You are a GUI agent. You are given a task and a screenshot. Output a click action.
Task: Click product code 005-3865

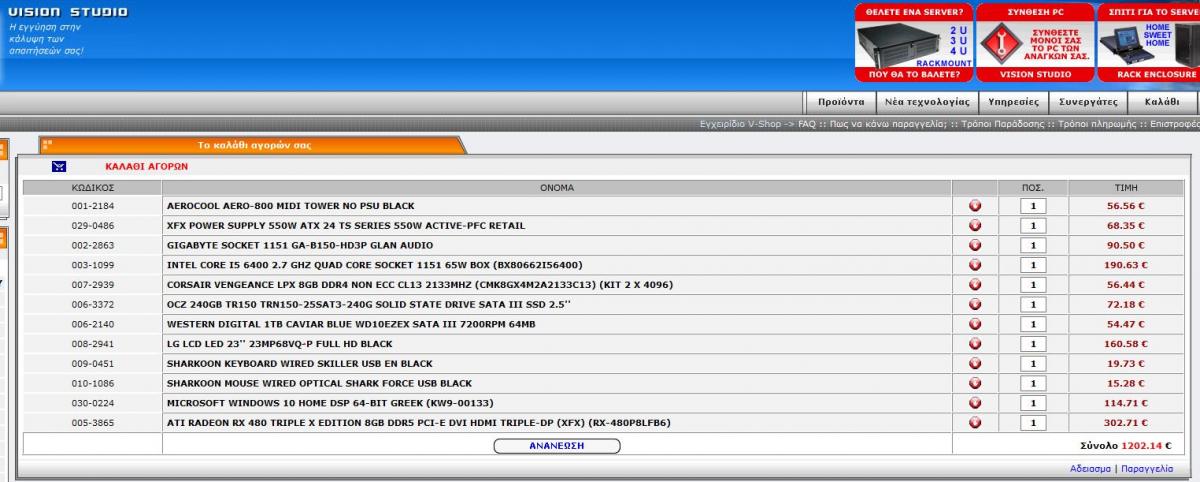(93, 423)
